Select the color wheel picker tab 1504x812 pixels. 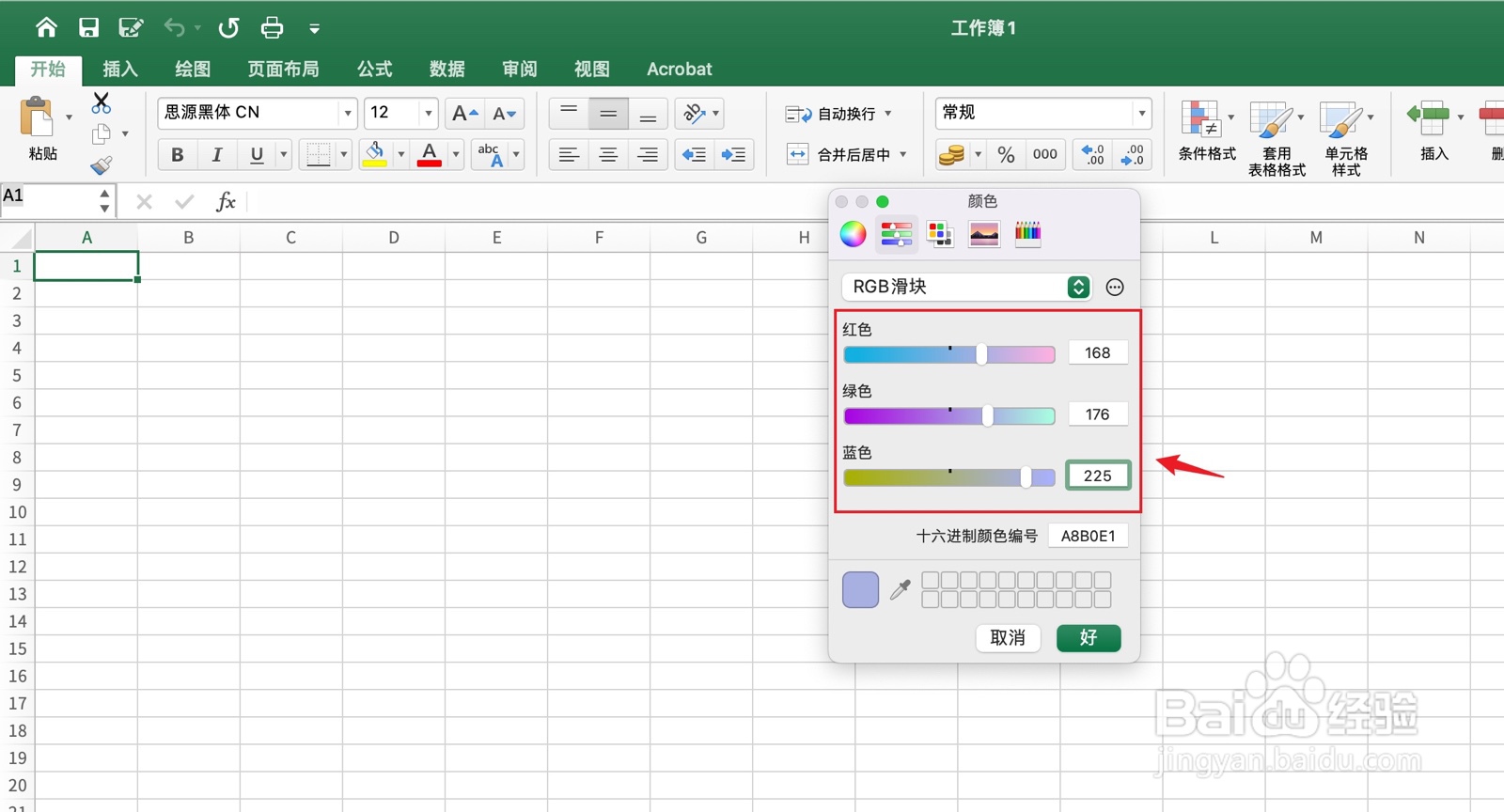(x=853, y=234)
